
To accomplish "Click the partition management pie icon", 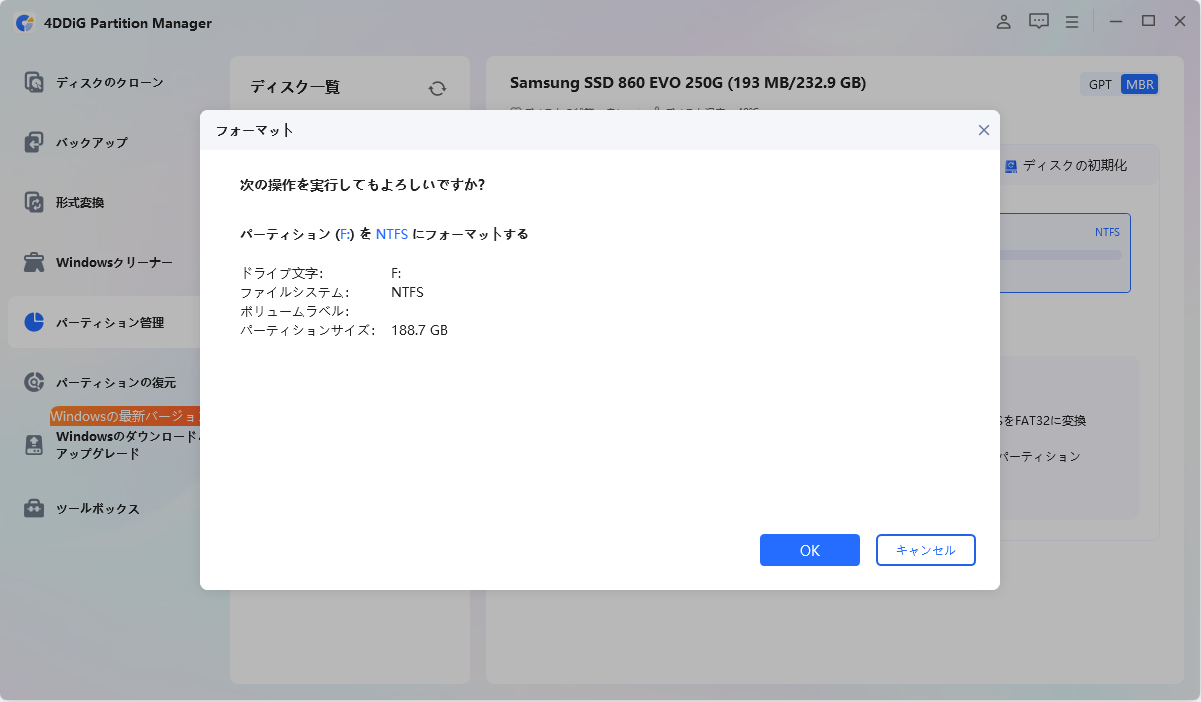I will (35, 322).
